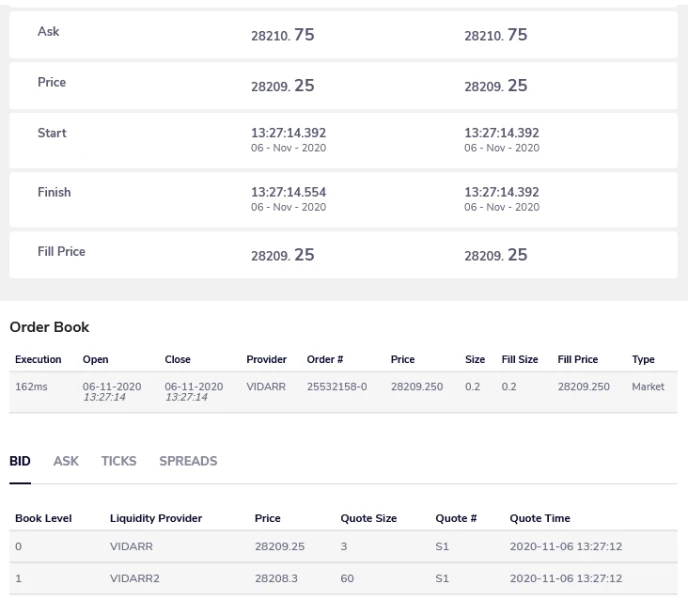The width and height of the screenshot is (688, 600).
Task: Click the Liquidity Provider column header
Action: point(156,518)
